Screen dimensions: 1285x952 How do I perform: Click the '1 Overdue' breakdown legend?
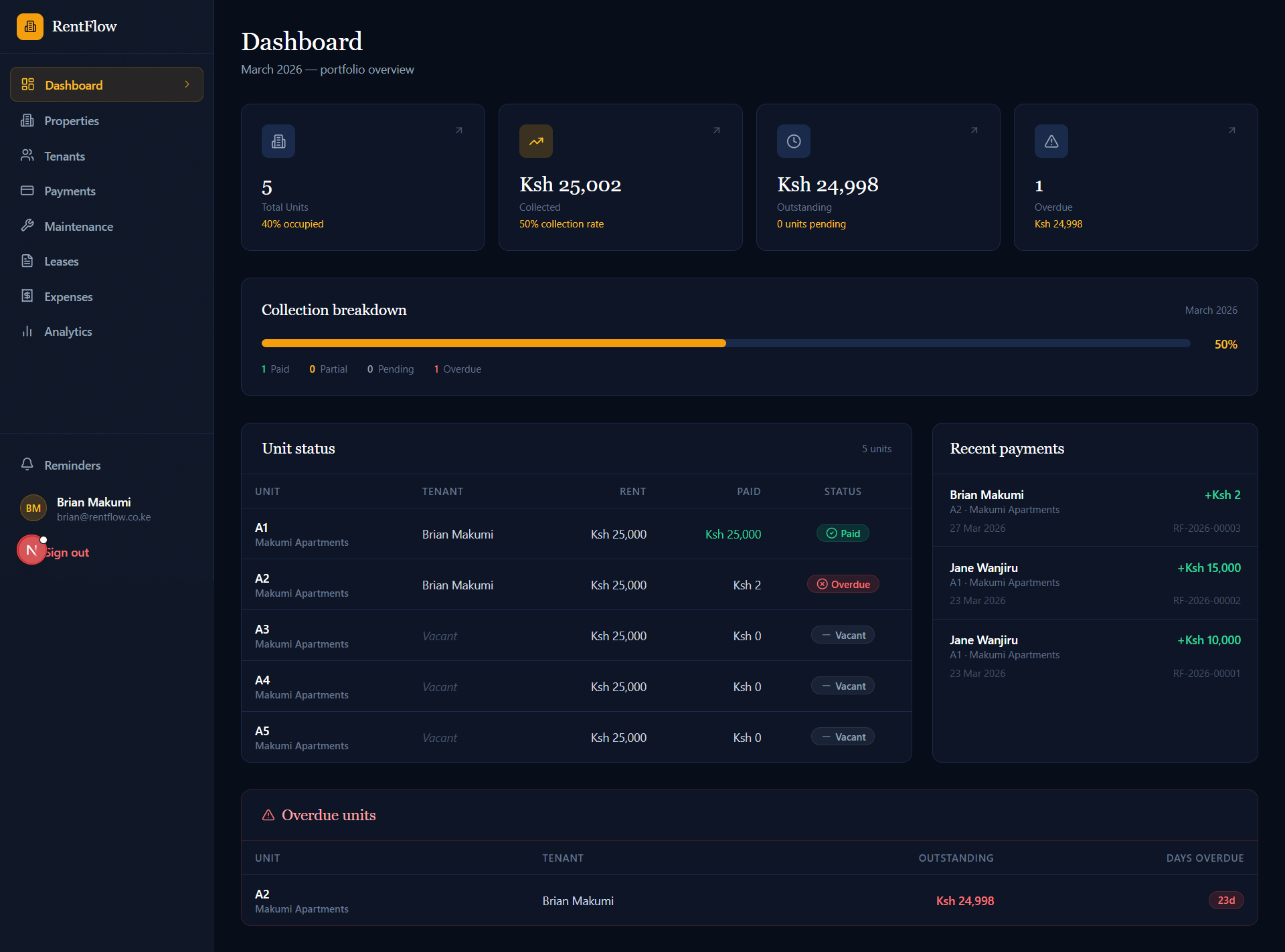click(457, 369)
